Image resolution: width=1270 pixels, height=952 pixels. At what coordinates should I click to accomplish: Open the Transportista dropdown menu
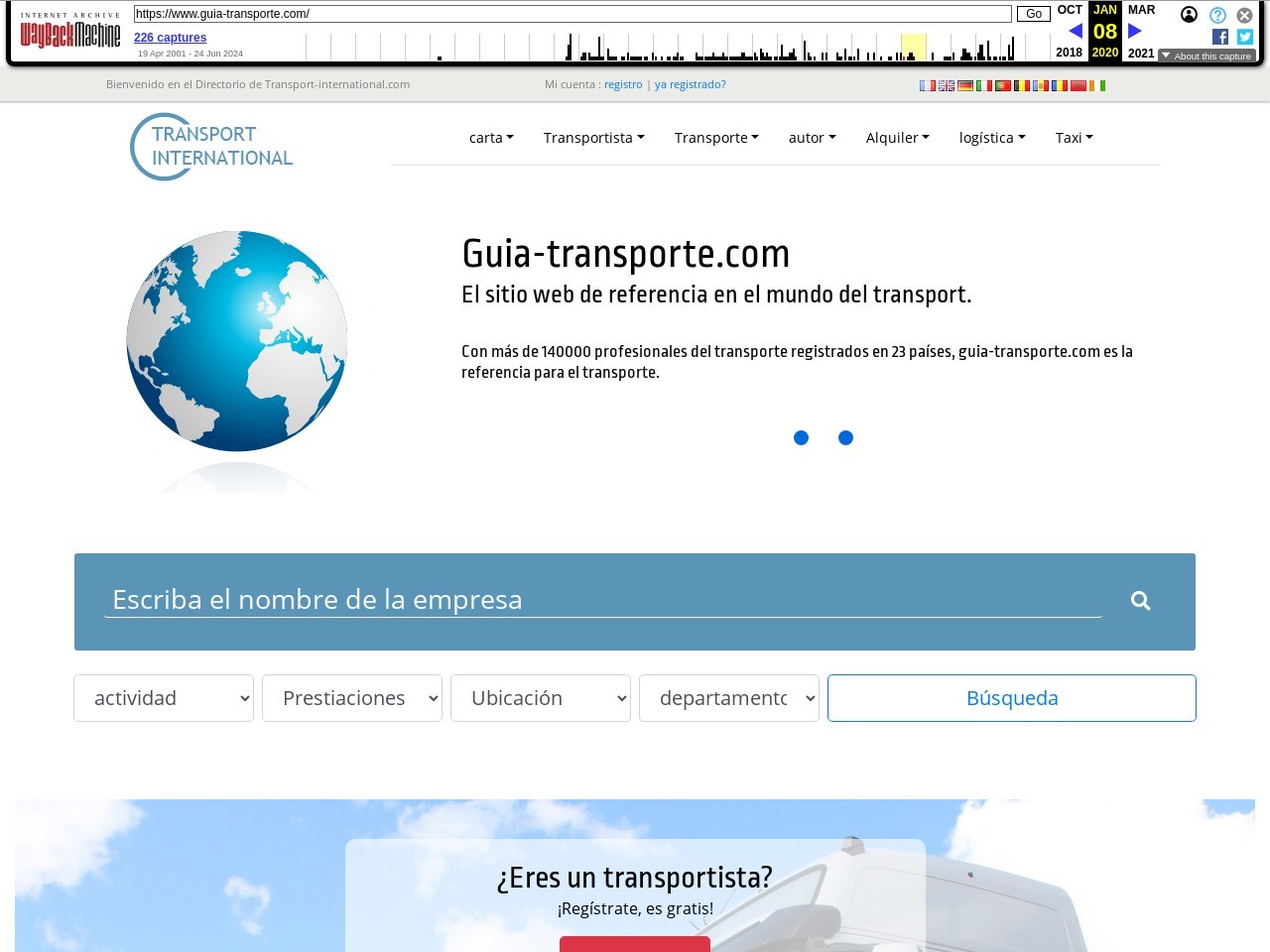(593, 138)
